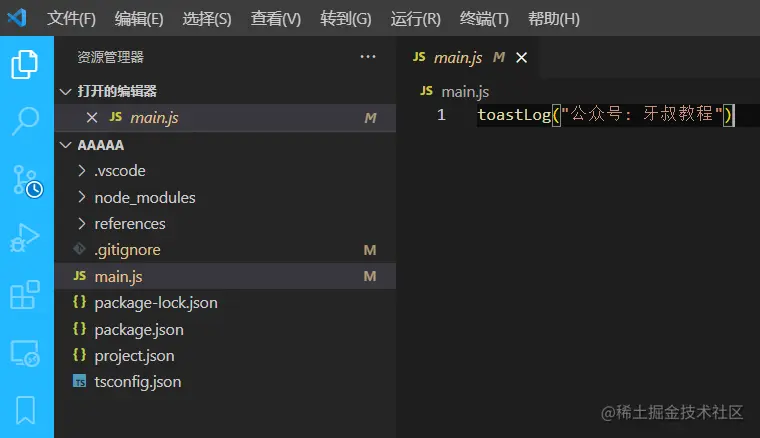This screenshot has height=438, width=760.
Task: Open the 查看(V) menu
Action: (x=276, y=18)
